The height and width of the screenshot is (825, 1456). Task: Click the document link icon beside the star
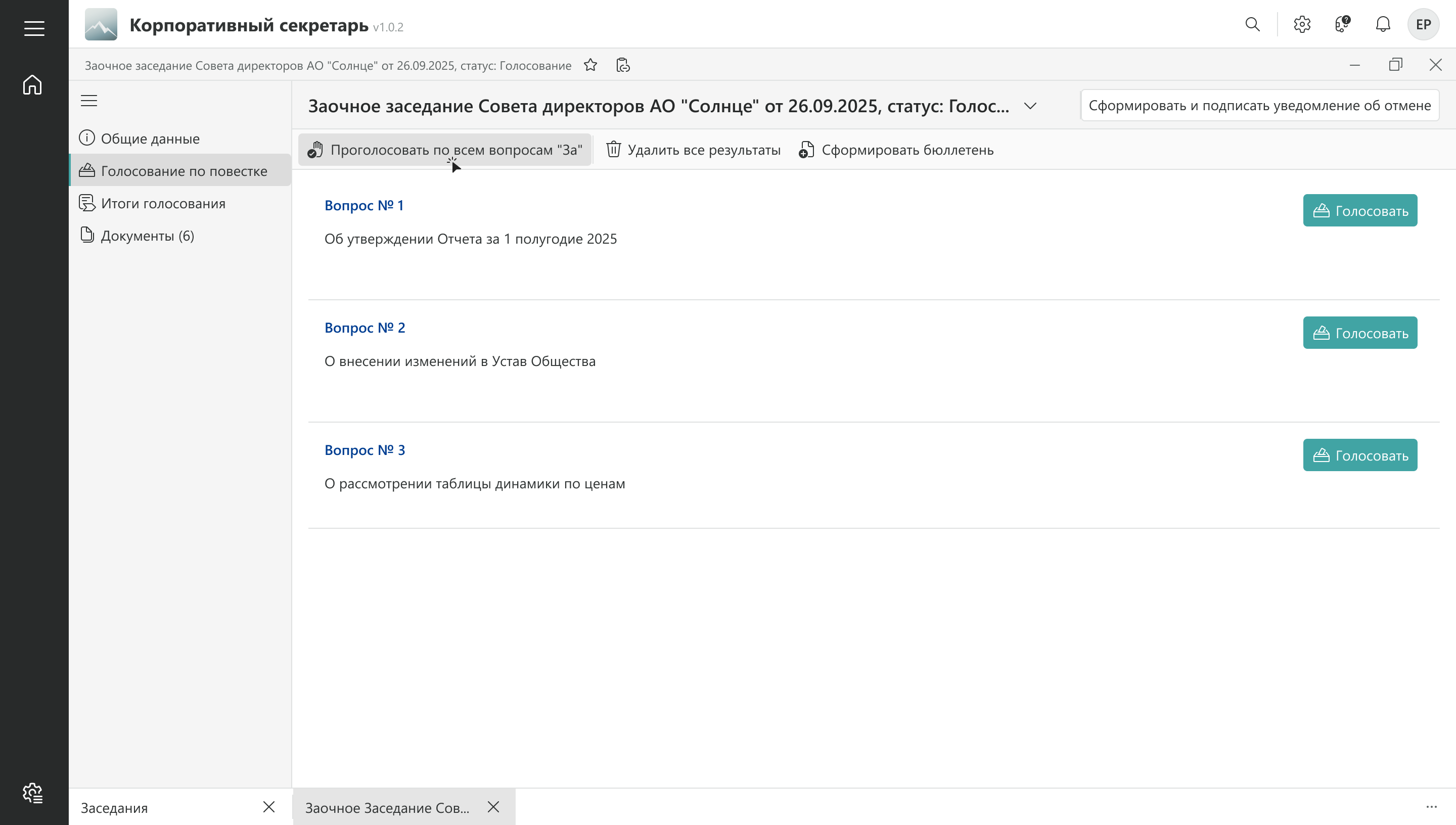[623, 65]
